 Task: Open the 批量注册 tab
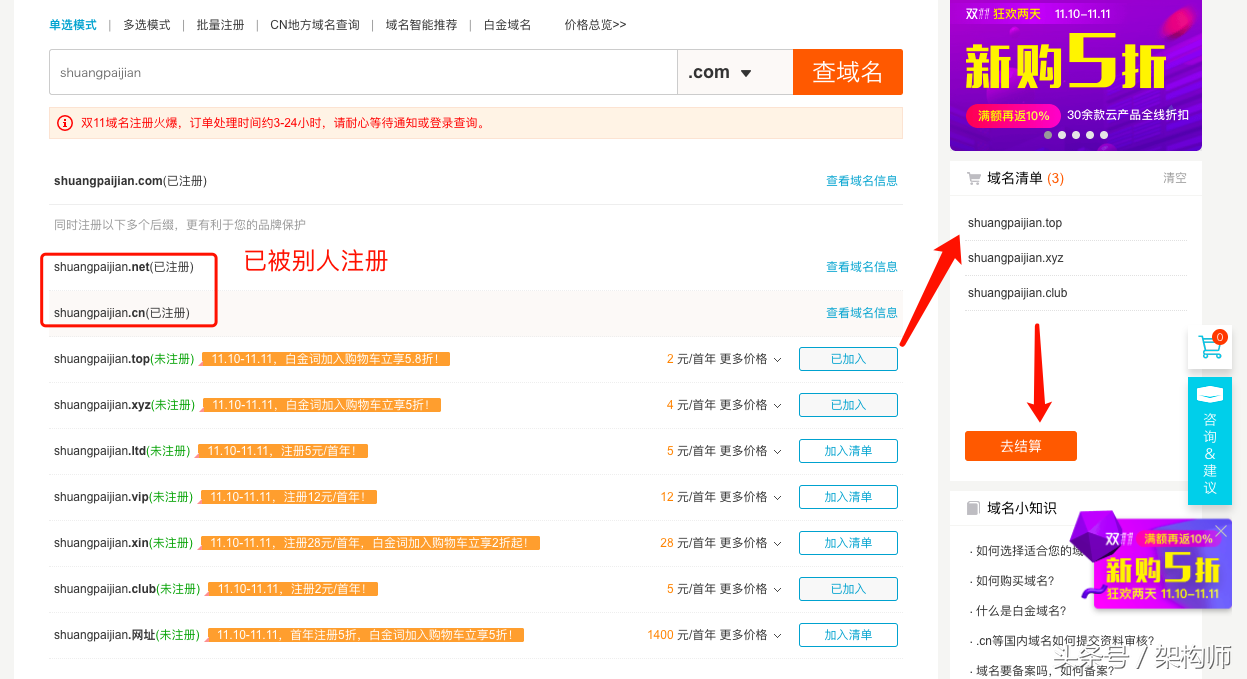point(220,25)
